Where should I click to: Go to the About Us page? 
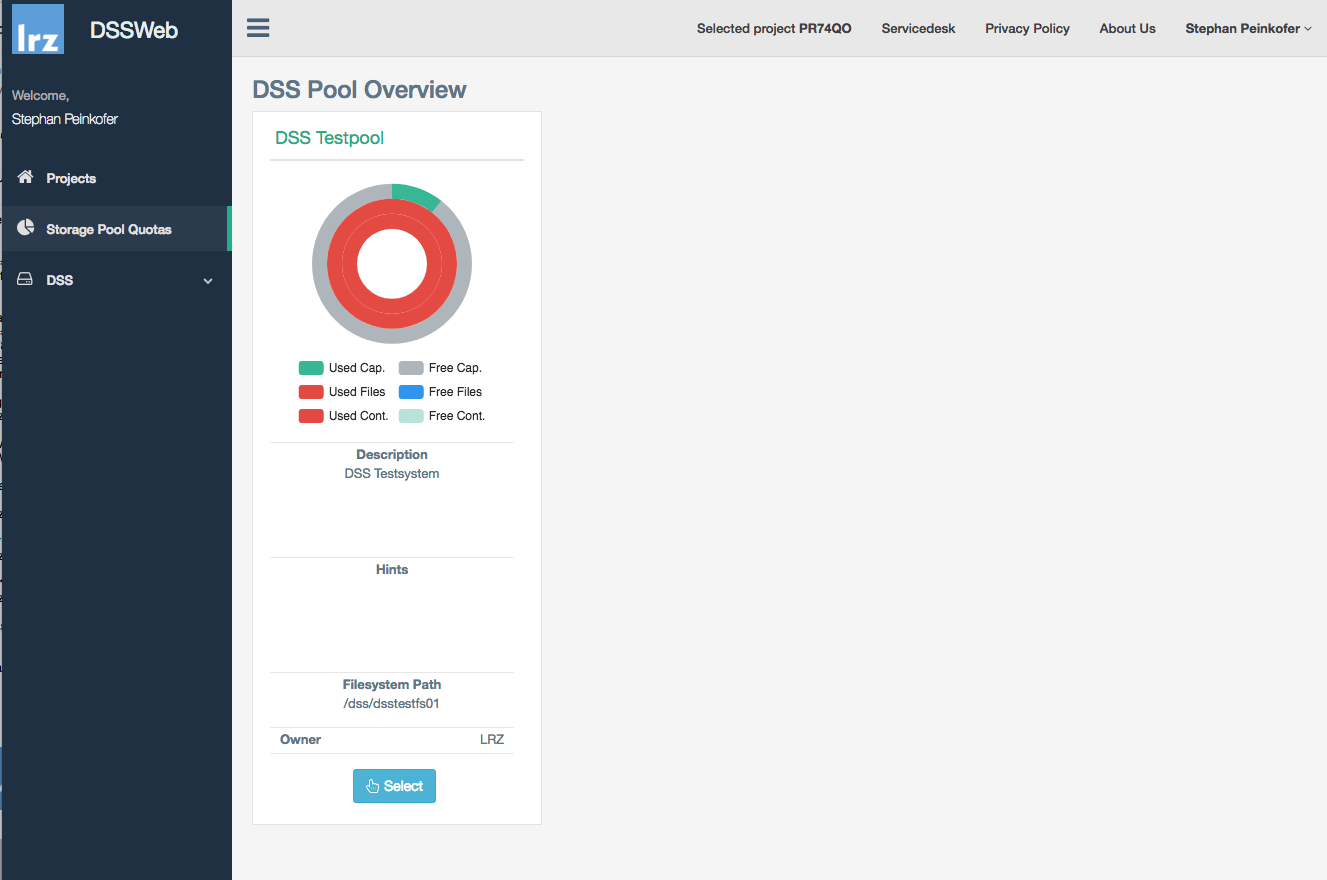1127,29
